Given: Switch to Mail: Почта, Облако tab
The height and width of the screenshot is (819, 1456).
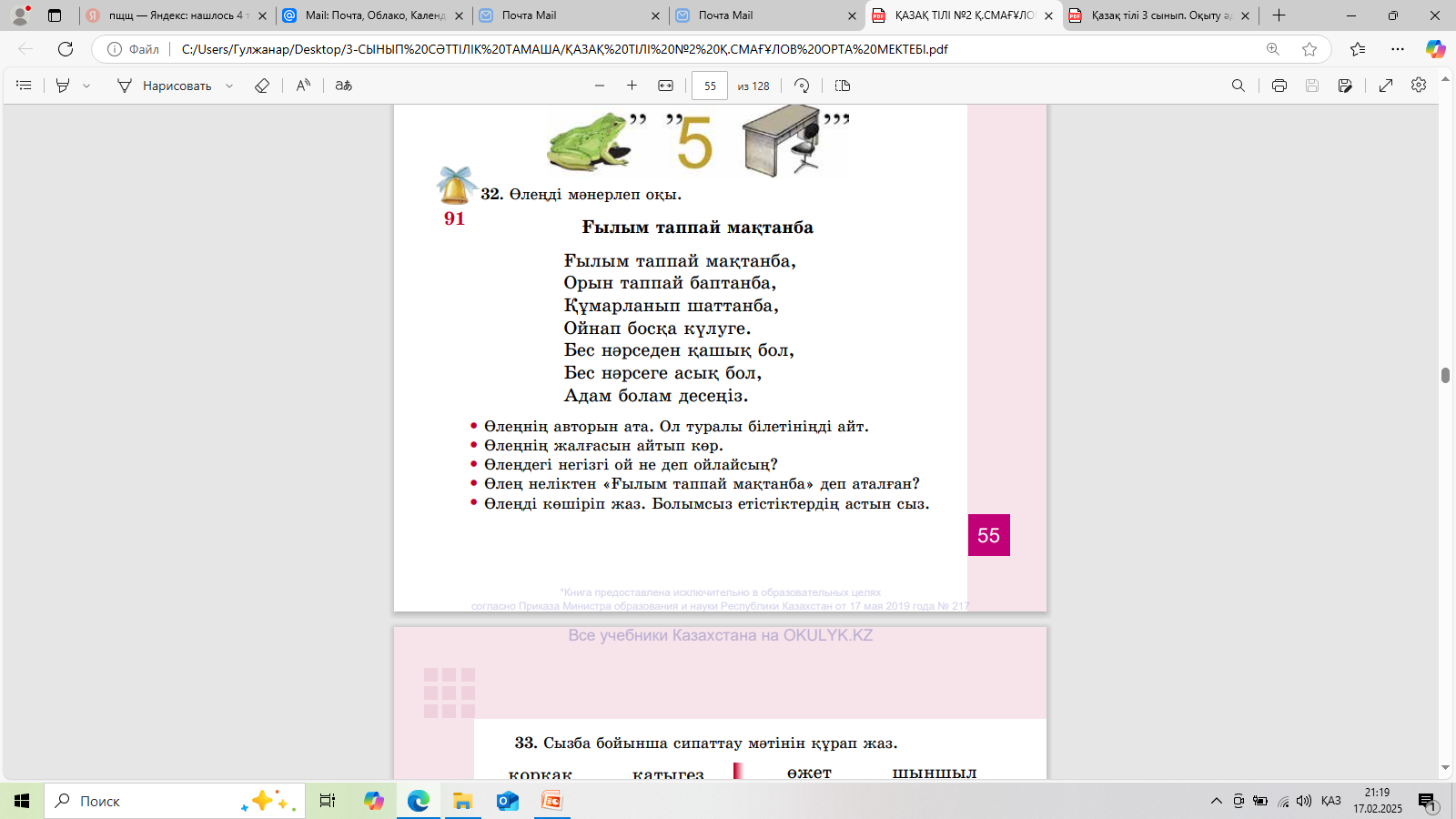Looking at the screenshot, I should (373, 15).
